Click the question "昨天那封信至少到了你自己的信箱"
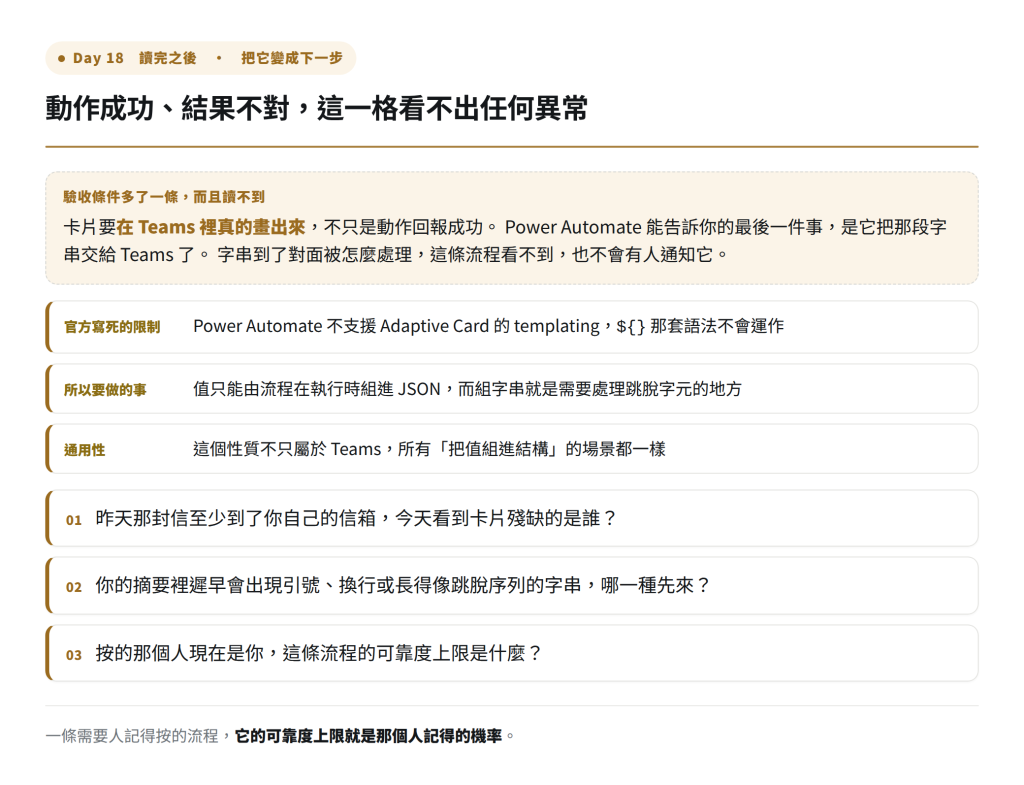Image resolution: width=1024 pixels, height=785 pixels. coord(236,519)
